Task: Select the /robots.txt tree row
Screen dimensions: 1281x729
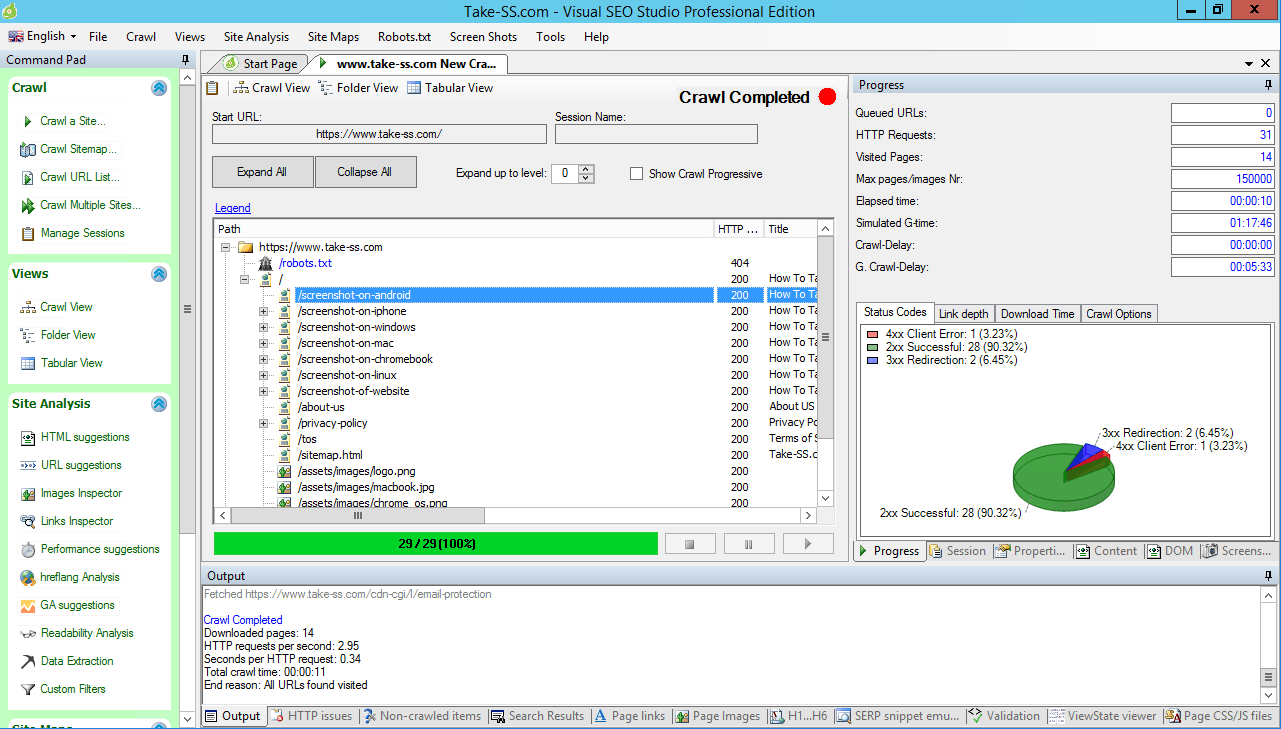Action: pos(305,263)
